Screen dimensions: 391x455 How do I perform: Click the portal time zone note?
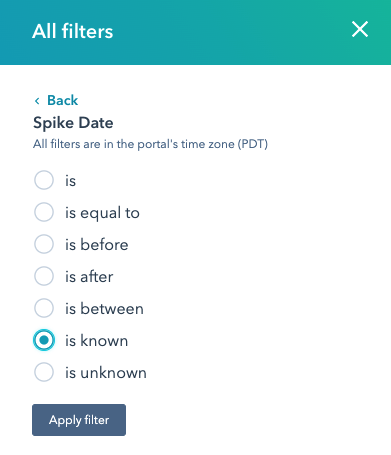point(150,144)
